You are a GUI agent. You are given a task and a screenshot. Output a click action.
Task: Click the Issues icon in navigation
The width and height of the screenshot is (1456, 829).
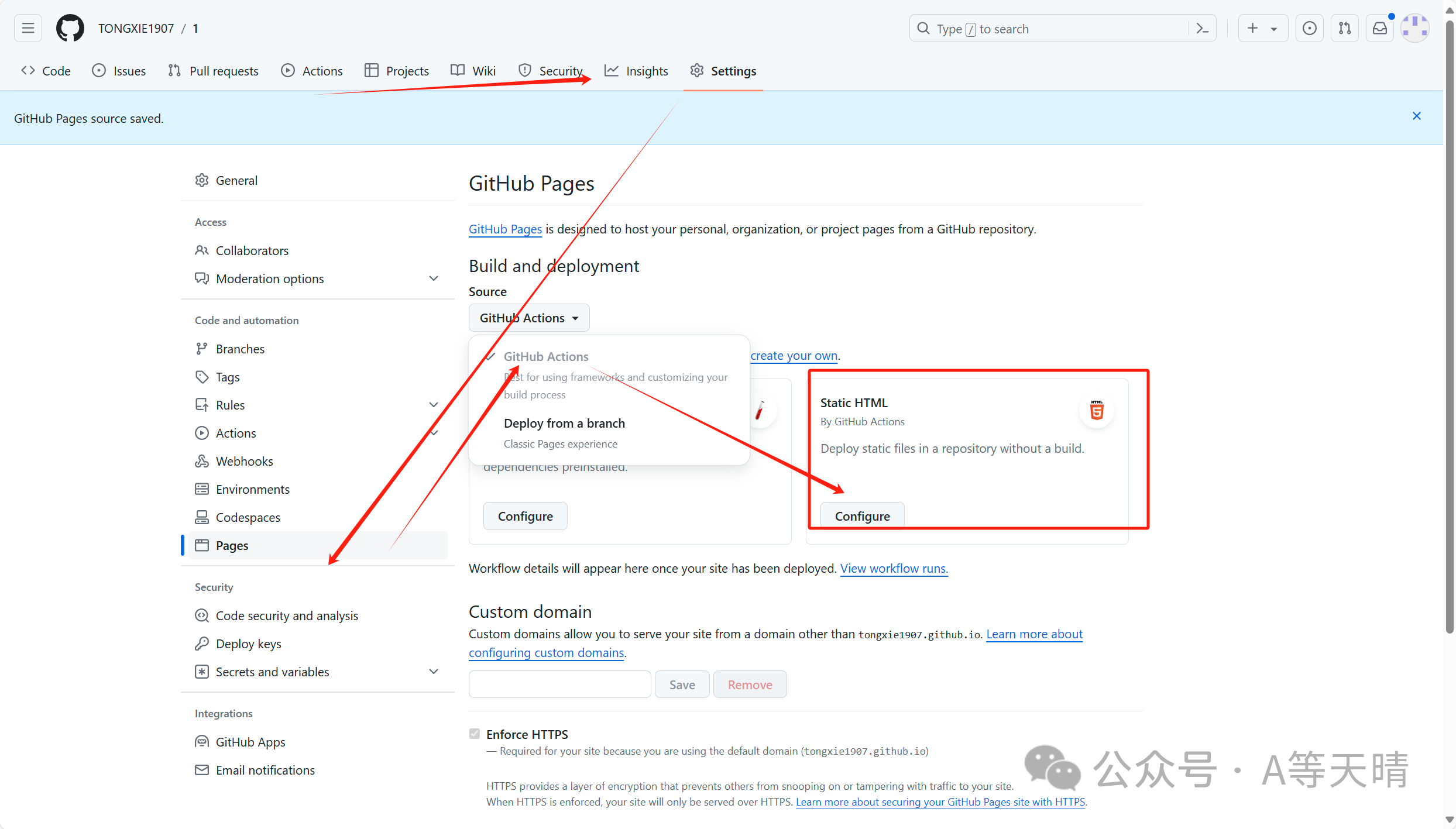coord(100,71)
